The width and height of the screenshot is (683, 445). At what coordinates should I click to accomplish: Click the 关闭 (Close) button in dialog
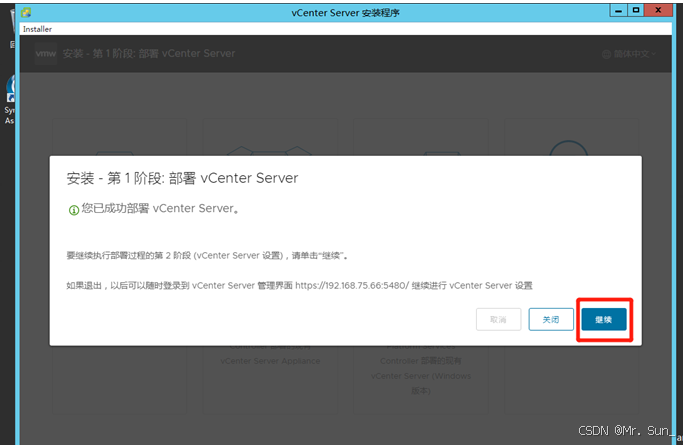click(551, 320)
